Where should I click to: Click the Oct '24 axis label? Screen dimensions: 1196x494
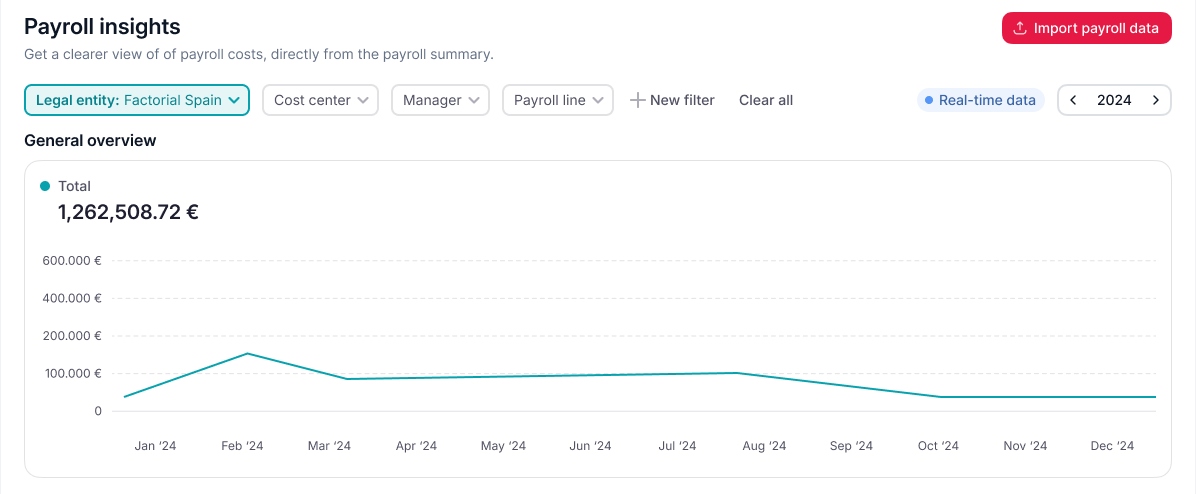click(938, 446)
